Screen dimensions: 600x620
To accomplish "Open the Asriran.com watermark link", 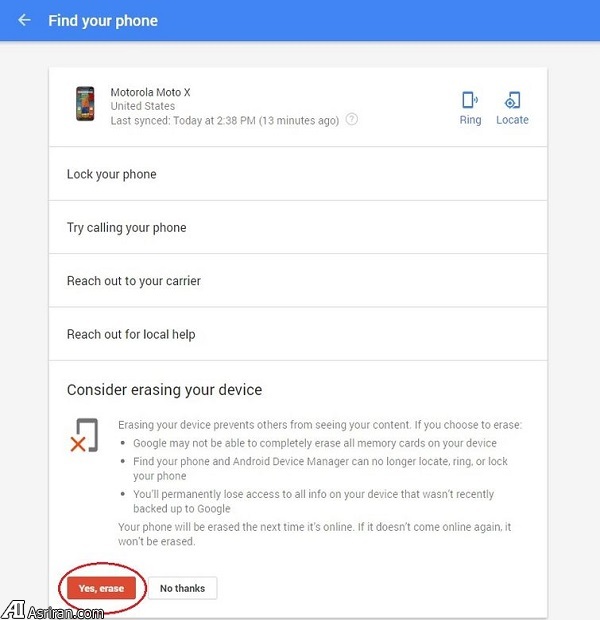I will 66,612.
